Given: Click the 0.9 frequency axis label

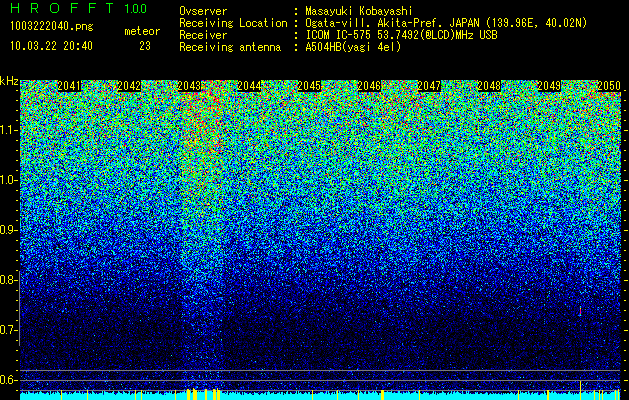Looking at the screenshot, I should [8, 230].
